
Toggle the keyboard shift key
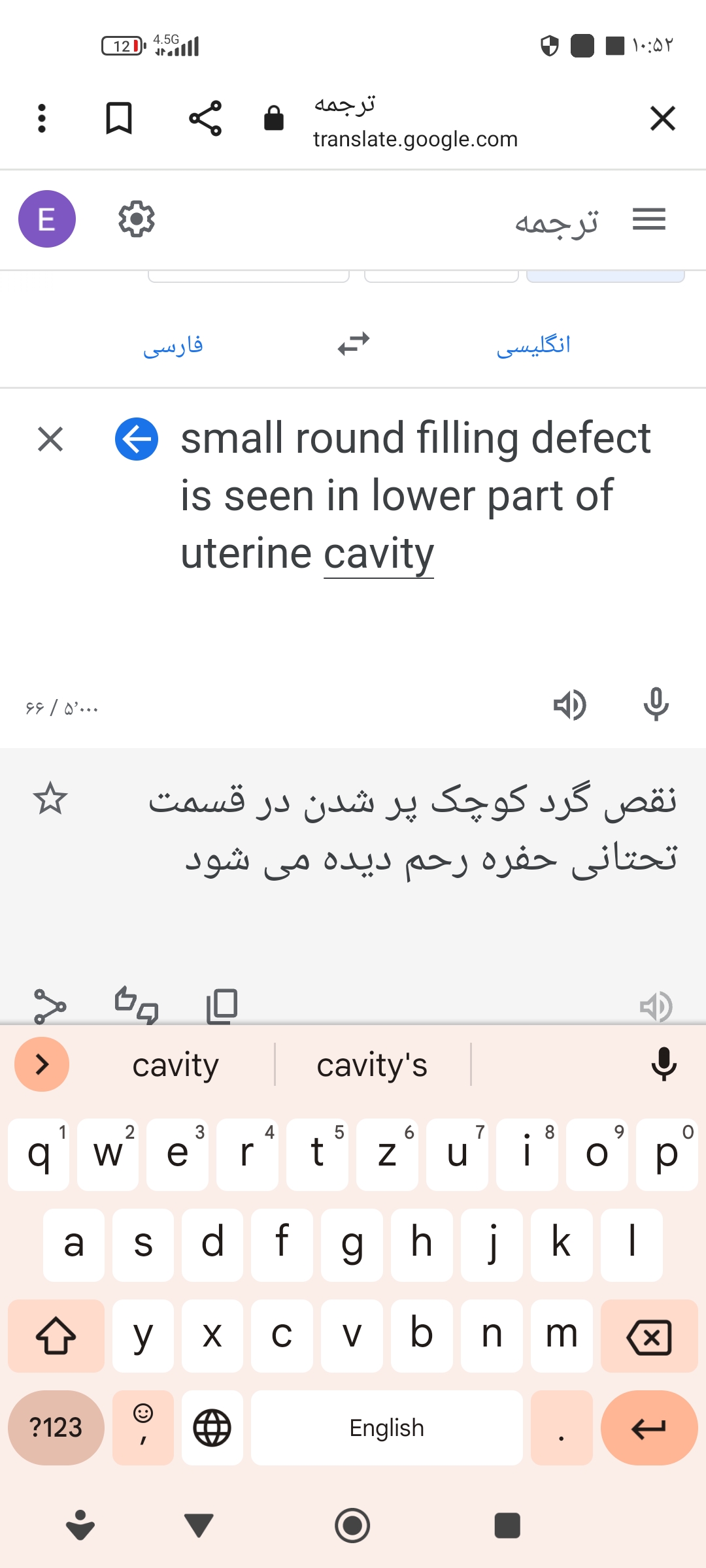pos(56,1335)
